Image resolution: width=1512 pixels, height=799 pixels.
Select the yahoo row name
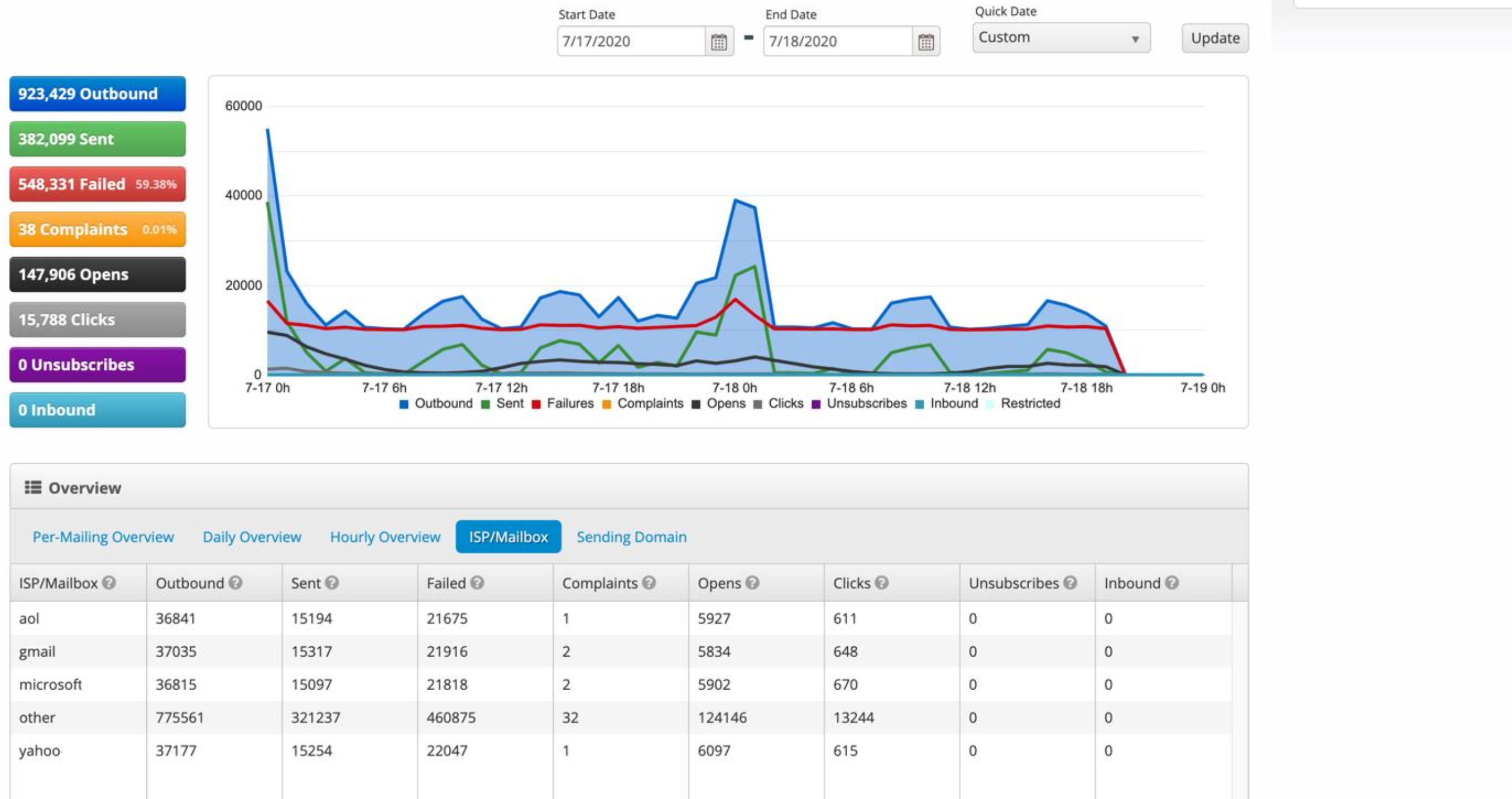[x=40, y=751]
